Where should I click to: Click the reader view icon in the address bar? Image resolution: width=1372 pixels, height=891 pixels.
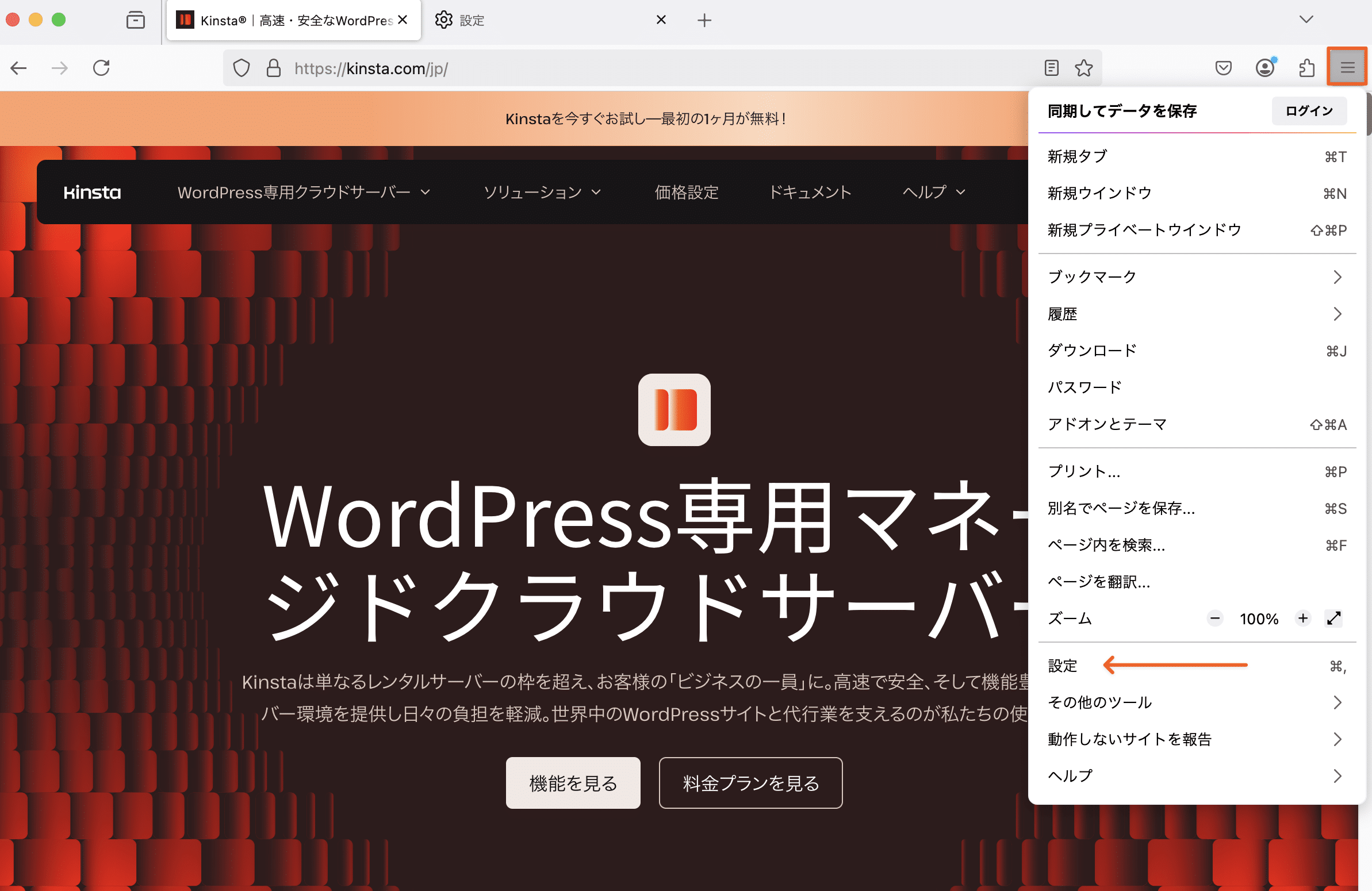1051,68
